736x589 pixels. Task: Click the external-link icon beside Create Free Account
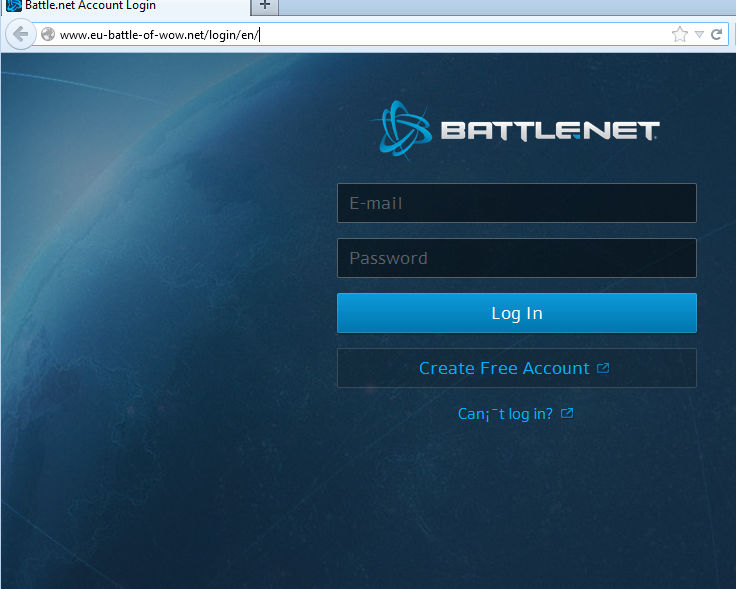(603, 368)
